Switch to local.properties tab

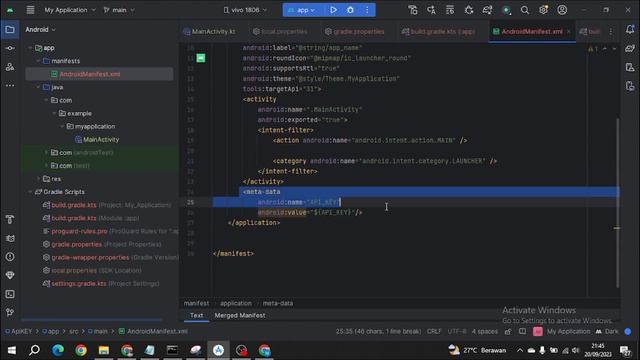(x=280, y=31)
